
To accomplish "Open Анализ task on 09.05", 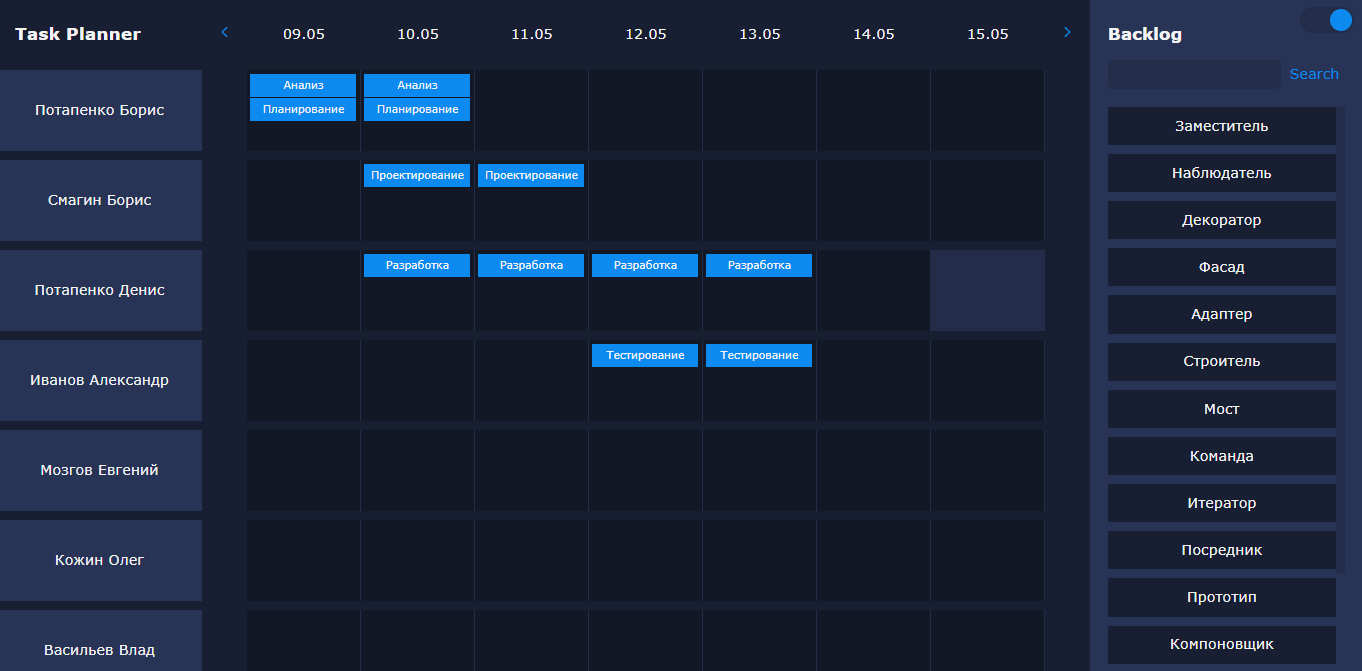I will click(x=303, y=85).
